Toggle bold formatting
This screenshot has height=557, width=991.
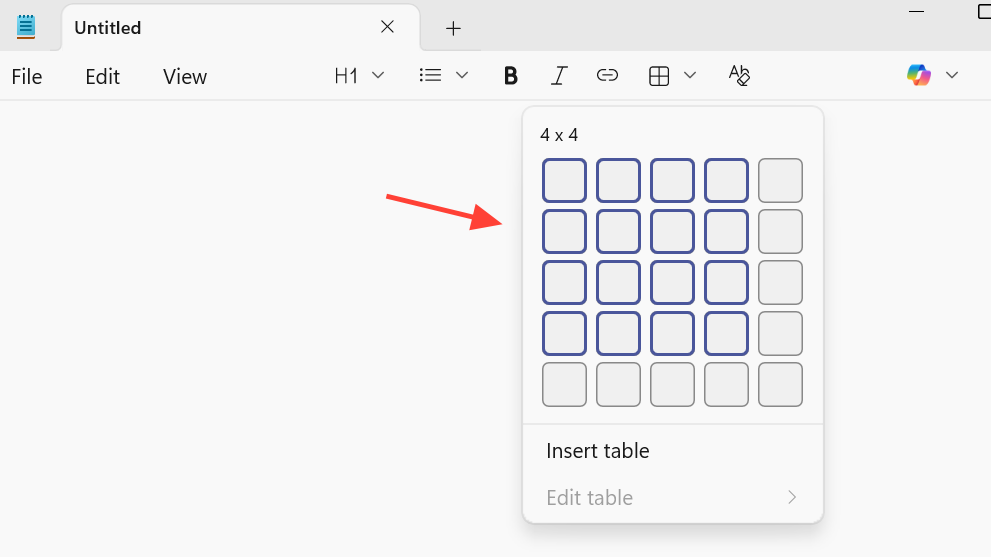click(x=511, y=76)
